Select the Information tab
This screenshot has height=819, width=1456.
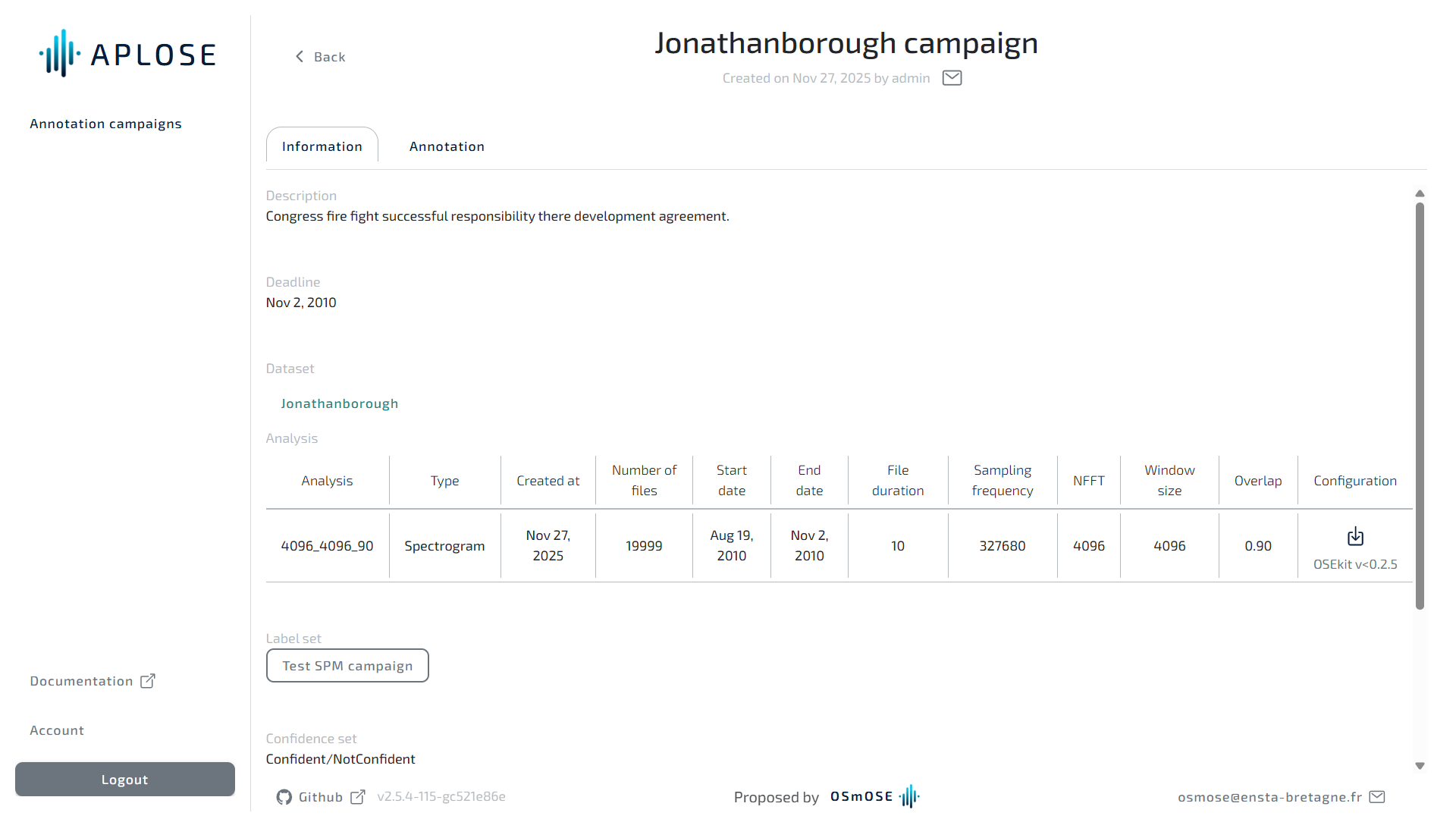(x=322, y=146)
